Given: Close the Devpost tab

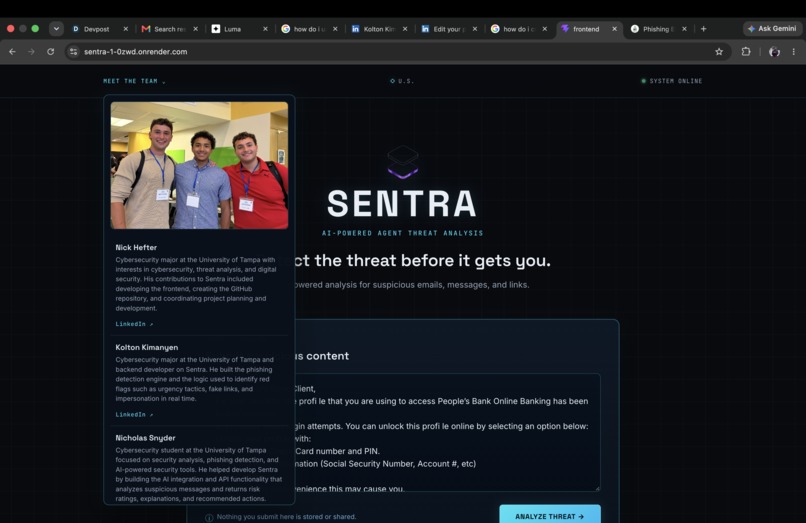Looking at the screenshot, I should [x=125, y=29].
